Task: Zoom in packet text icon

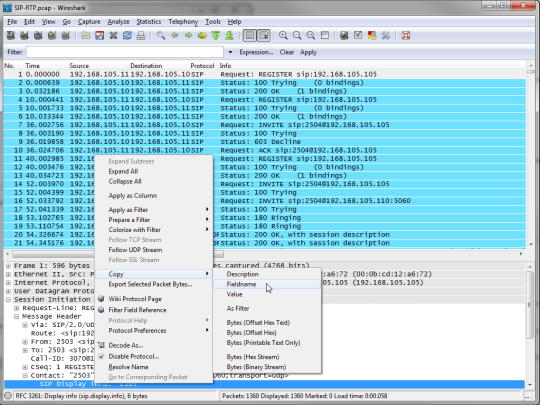Action: 283,35
